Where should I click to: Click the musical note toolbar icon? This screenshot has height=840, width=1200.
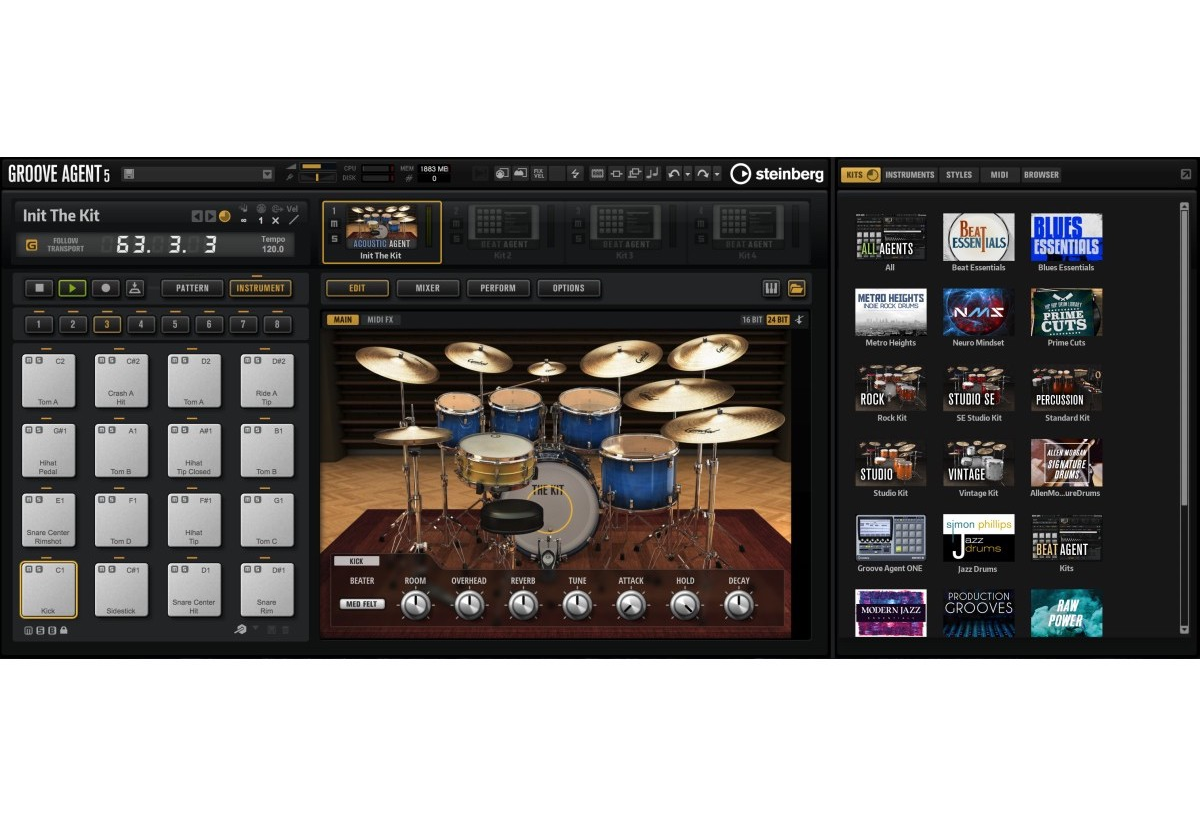click(x=653, y=173)
